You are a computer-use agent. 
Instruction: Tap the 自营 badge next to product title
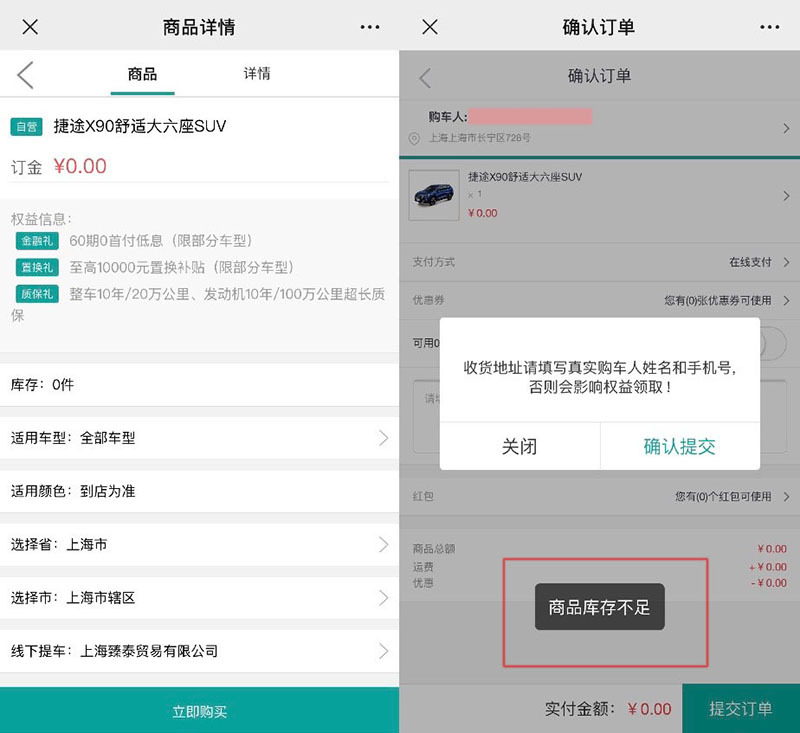tap(27, 127)
